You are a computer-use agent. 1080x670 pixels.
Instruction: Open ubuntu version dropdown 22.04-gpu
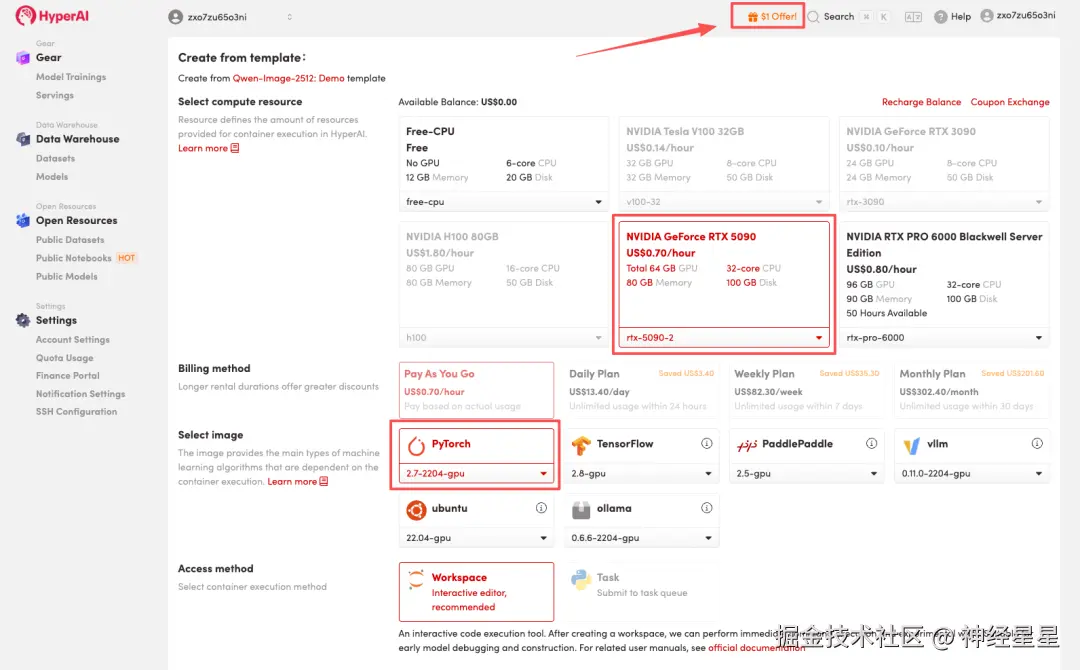point(476,538)
